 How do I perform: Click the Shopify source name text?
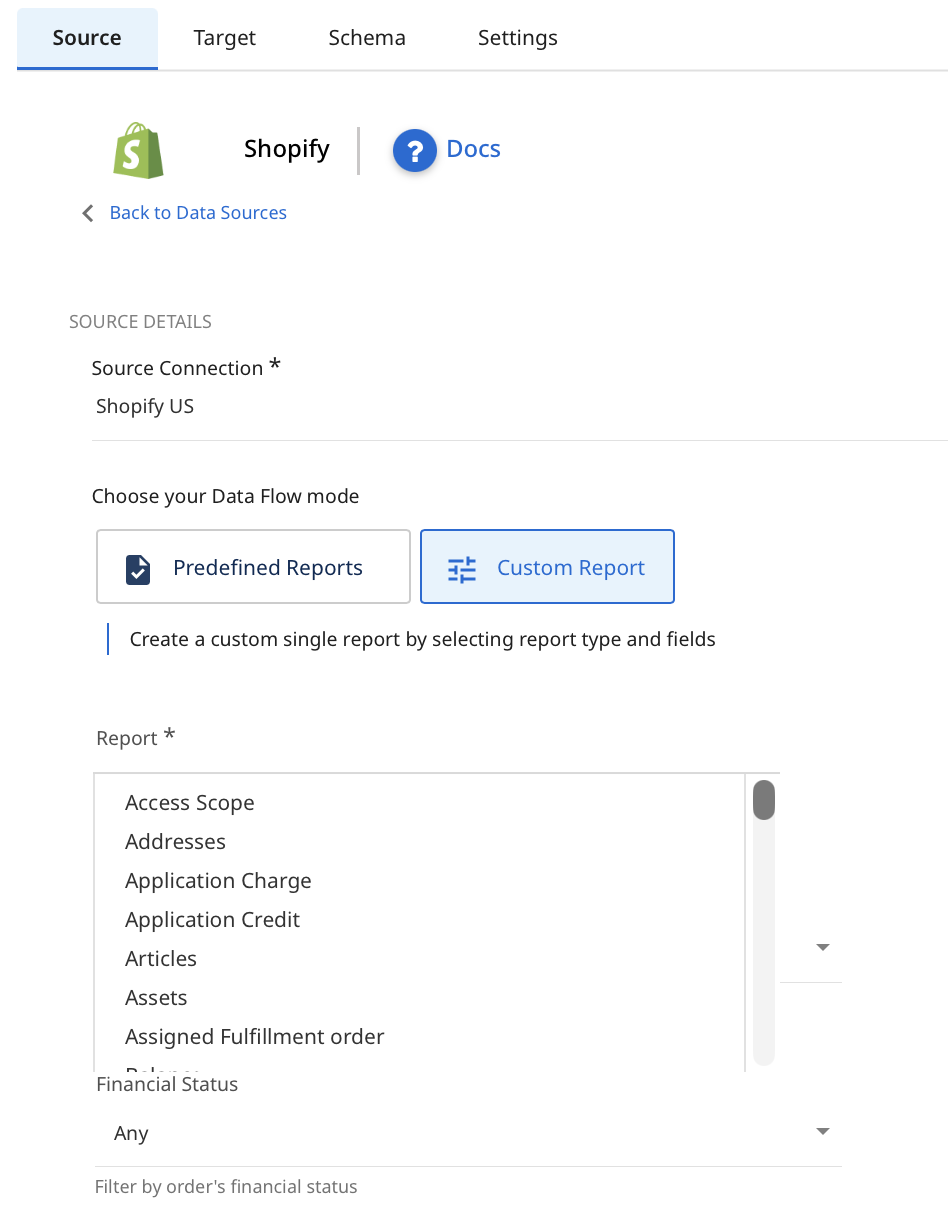pyautogui.click(x=286, y=149)
